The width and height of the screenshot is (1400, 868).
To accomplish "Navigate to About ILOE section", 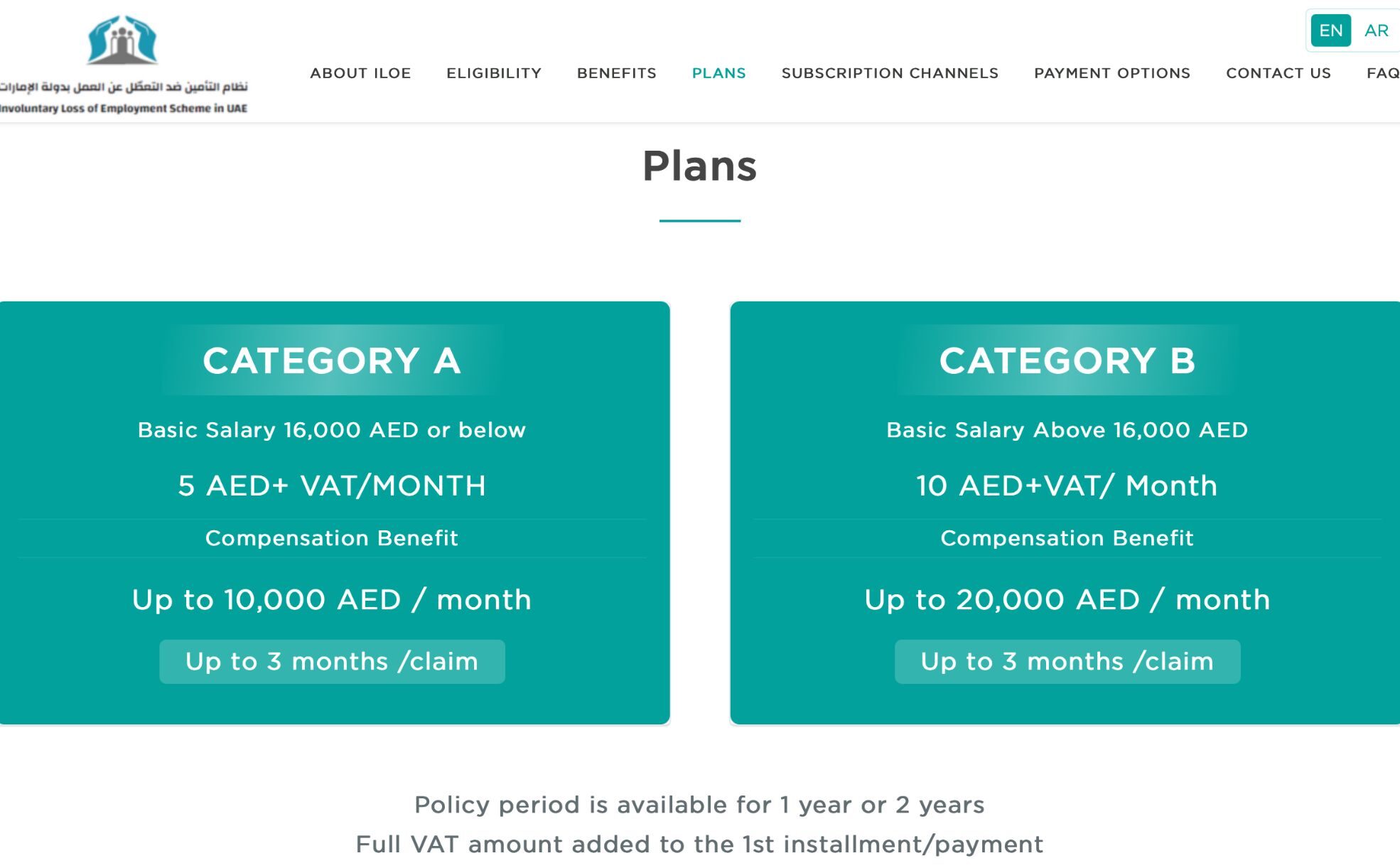I will point(363,73).
